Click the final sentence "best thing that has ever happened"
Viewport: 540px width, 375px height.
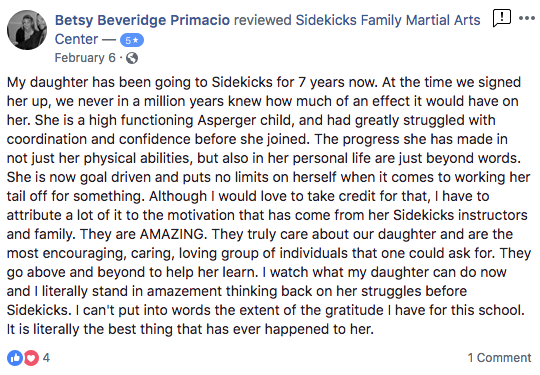[190, 330]
